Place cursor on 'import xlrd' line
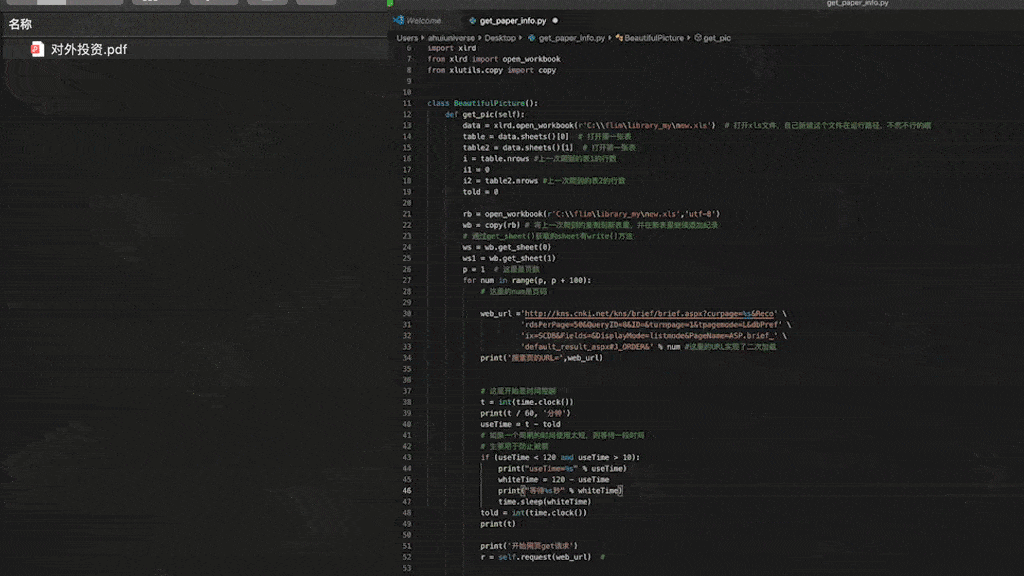Screen dimensions: 1024x576 (451, 48)
